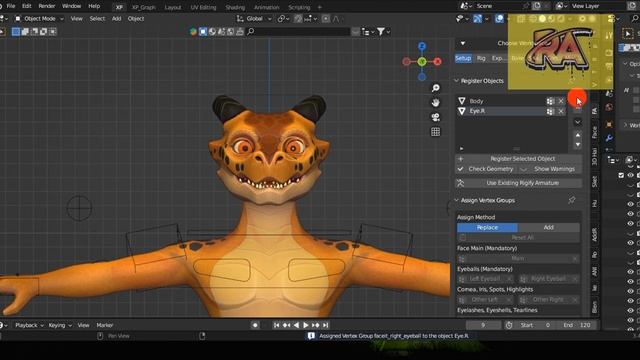This screenshot has height=360, width=640.
Task: Select the Replace assign method
Action: pos(487,227)
